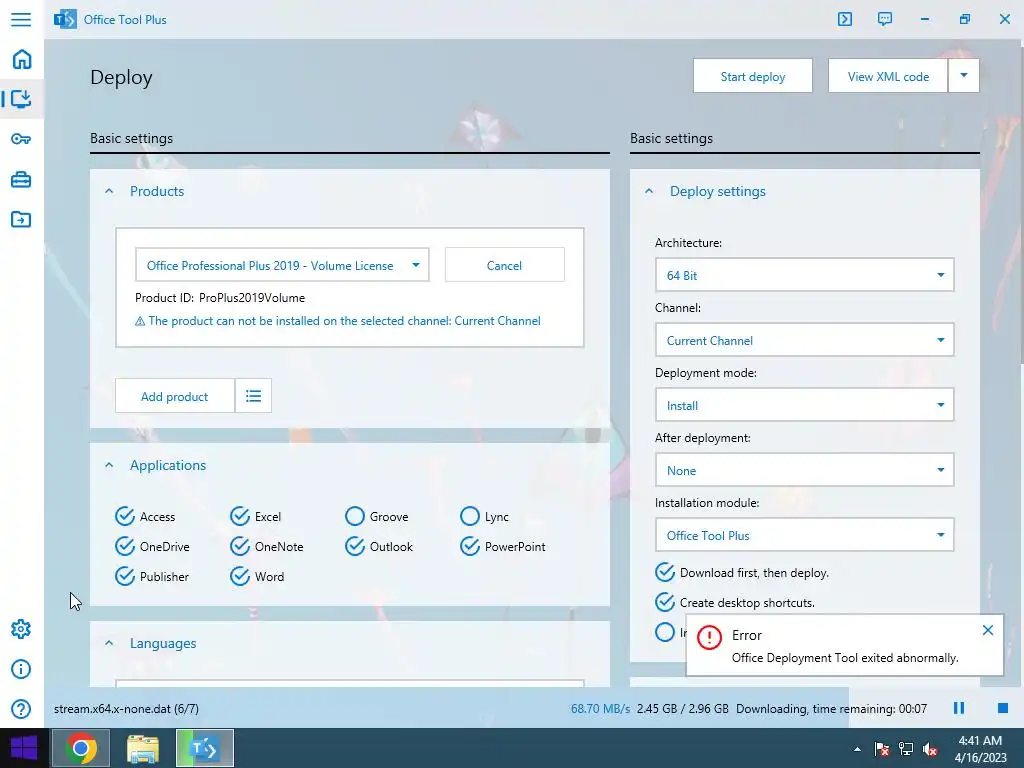Image resolution: width=1024 pixels, height=768 pixels.
Task: Dismiss the Error notification
Action: (x=987, y=630)
